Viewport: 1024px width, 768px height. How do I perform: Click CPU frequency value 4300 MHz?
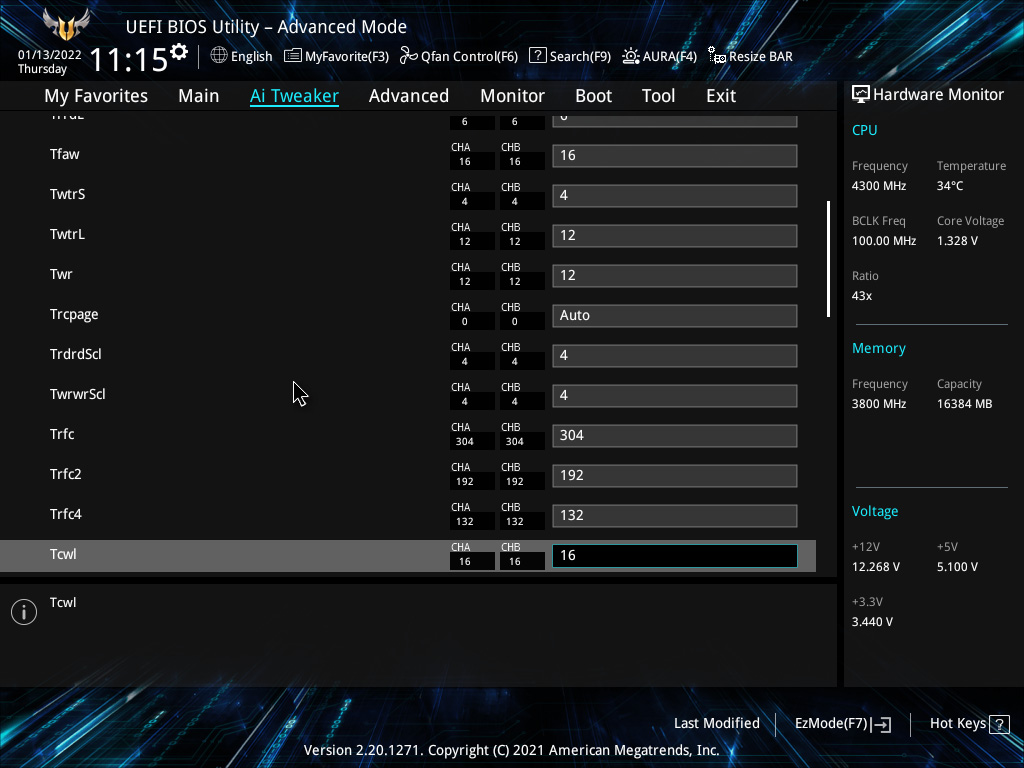879,186
